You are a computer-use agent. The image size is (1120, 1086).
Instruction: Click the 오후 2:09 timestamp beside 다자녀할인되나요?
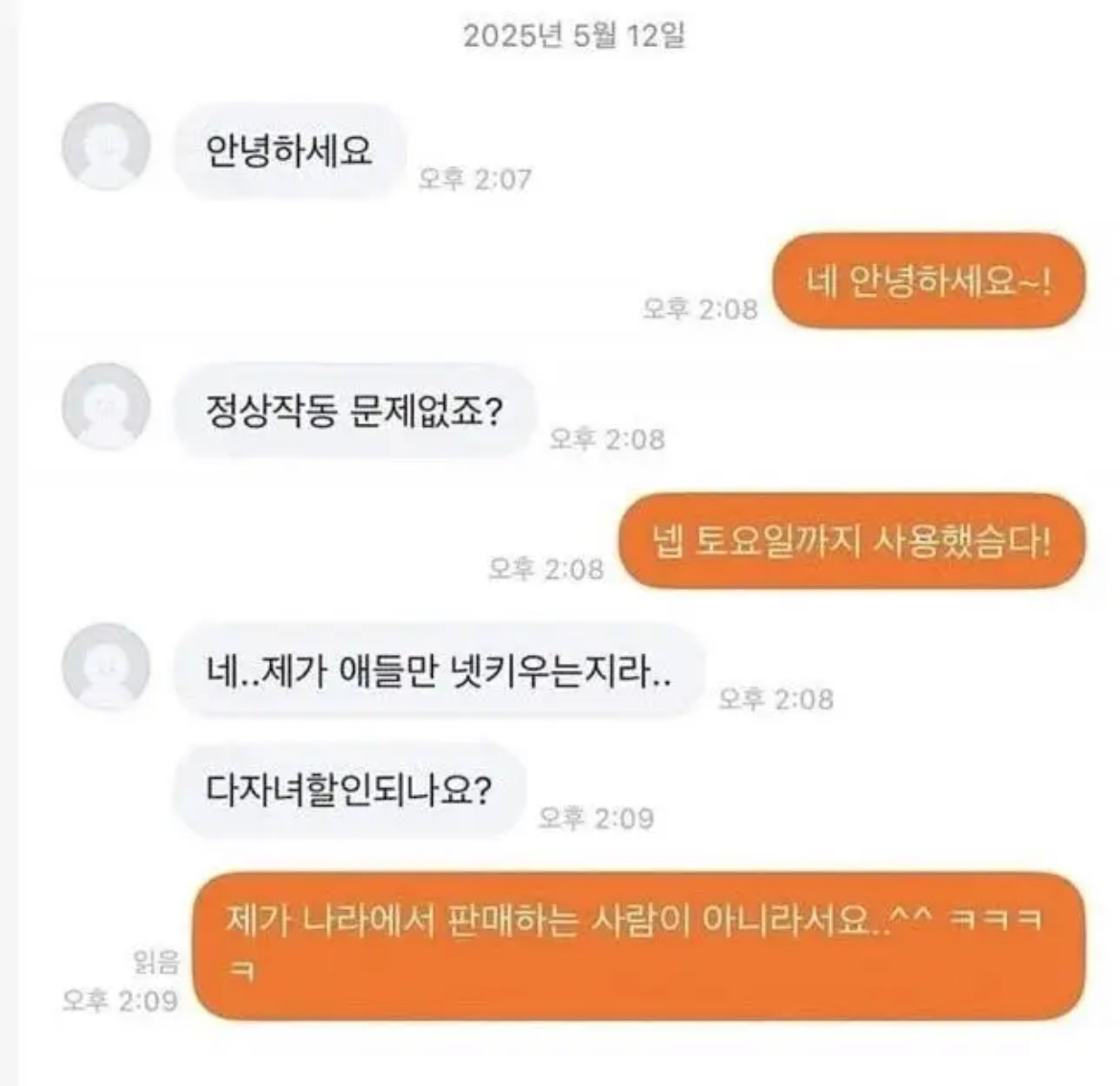[x=595, y=817]
